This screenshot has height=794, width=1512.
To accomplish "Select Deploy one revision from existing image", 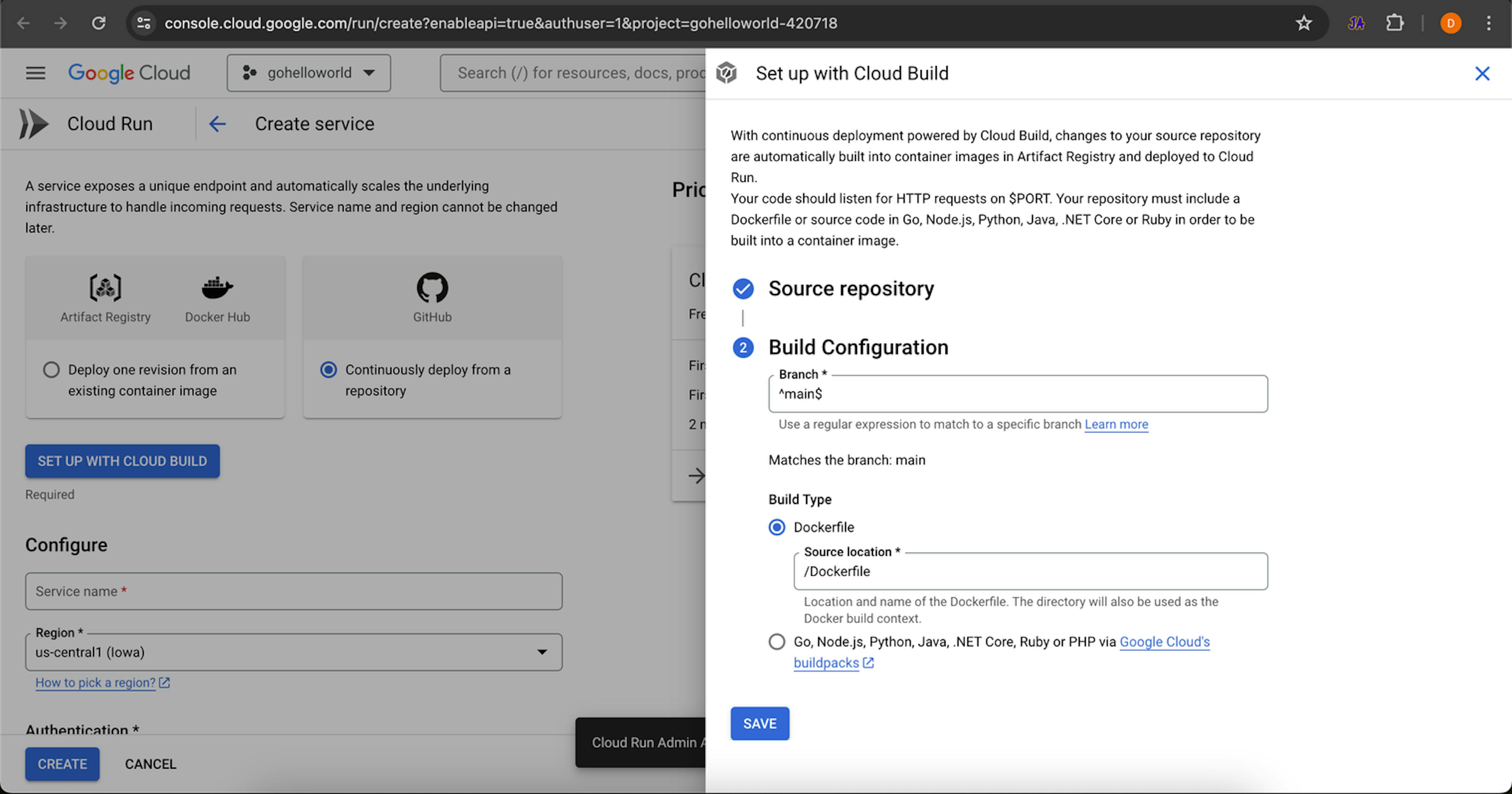I will [52, 370].
